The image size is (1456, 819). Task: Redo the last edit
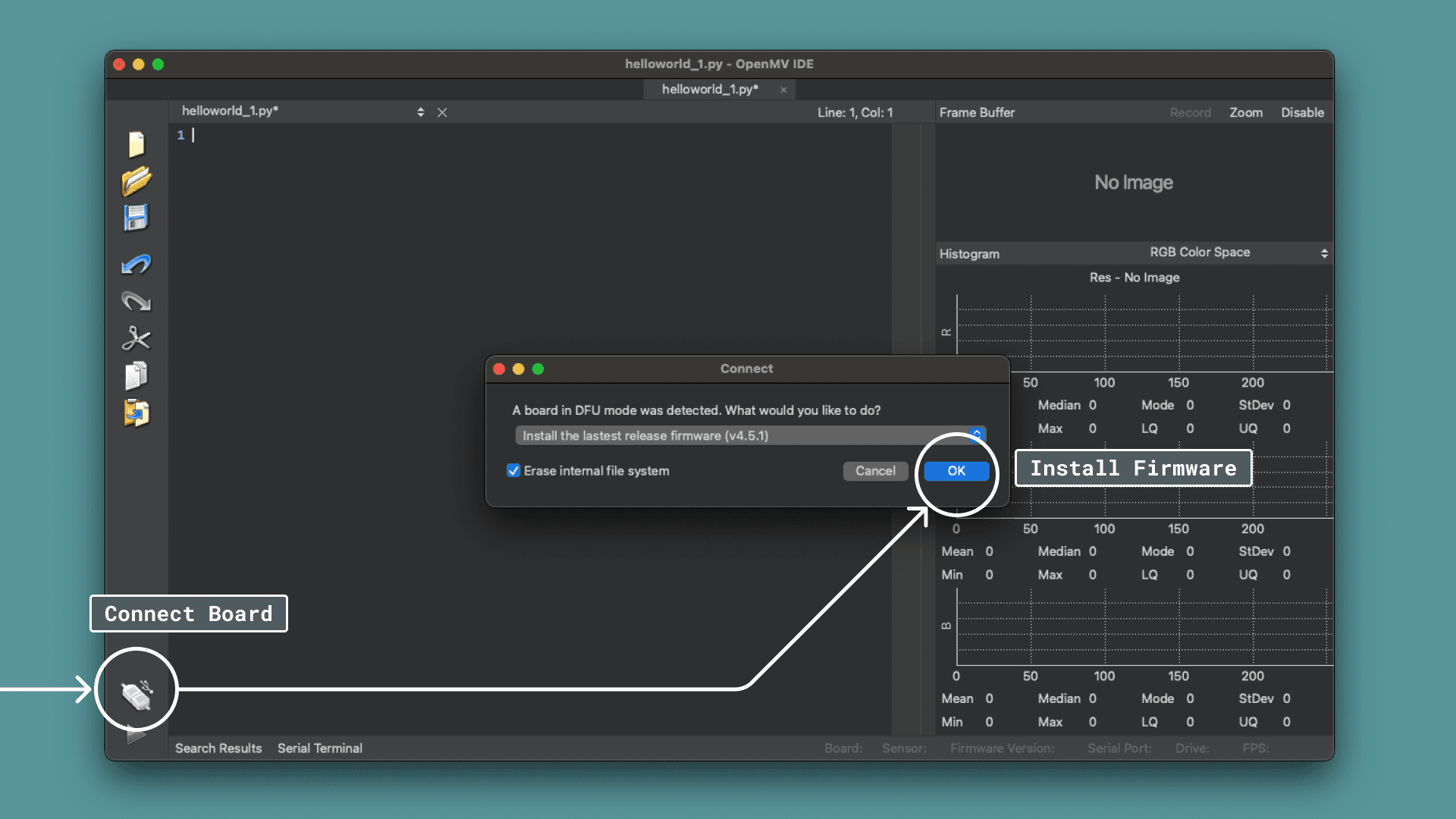click(x=136, y=301)
